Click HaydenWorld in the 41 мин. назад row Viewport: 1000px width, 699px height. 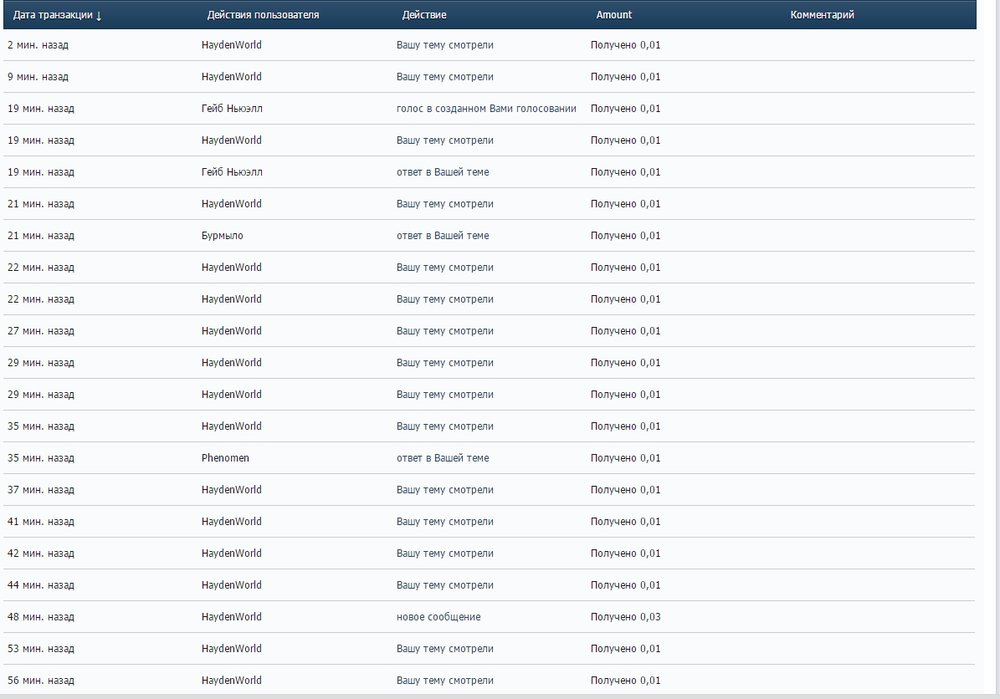231,522
